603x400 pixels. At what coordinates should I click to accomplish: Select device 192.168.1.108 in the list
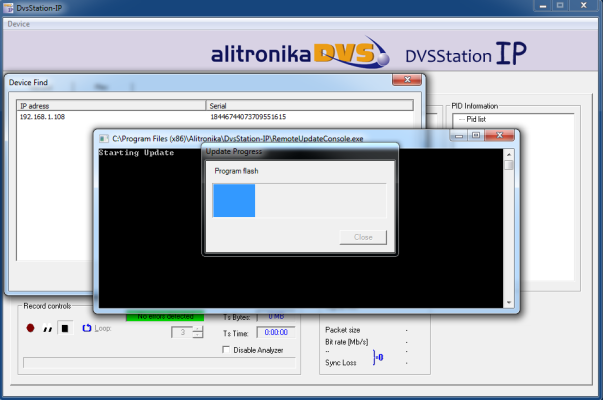(42, 116)
